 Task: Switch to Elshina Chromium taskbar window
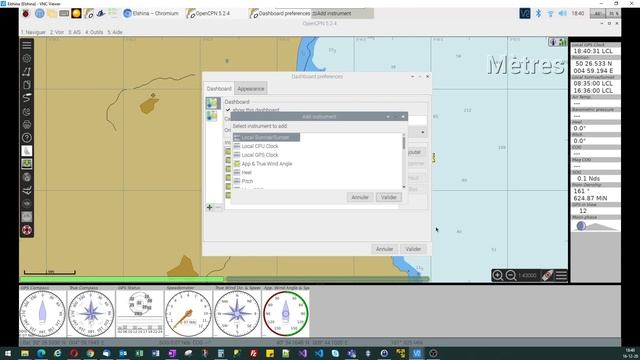(151, 13)
